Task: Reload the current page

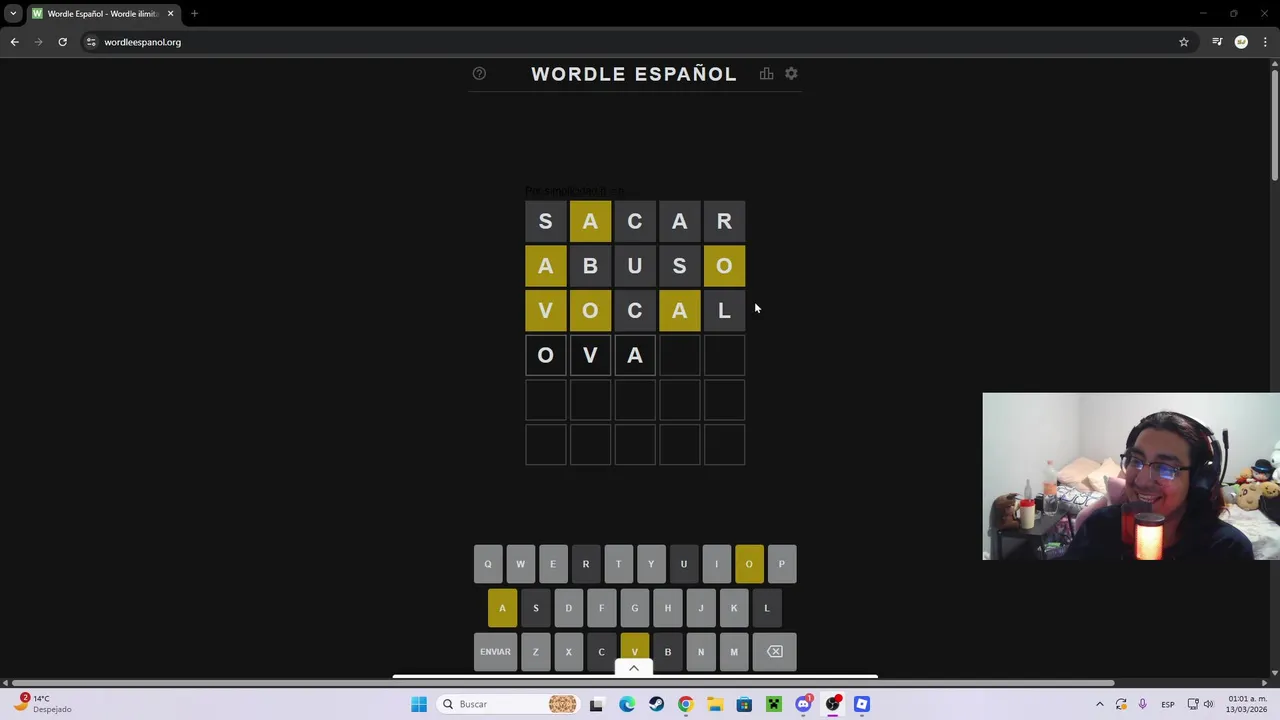Action: pyautogui.click(x=62, y=42)
